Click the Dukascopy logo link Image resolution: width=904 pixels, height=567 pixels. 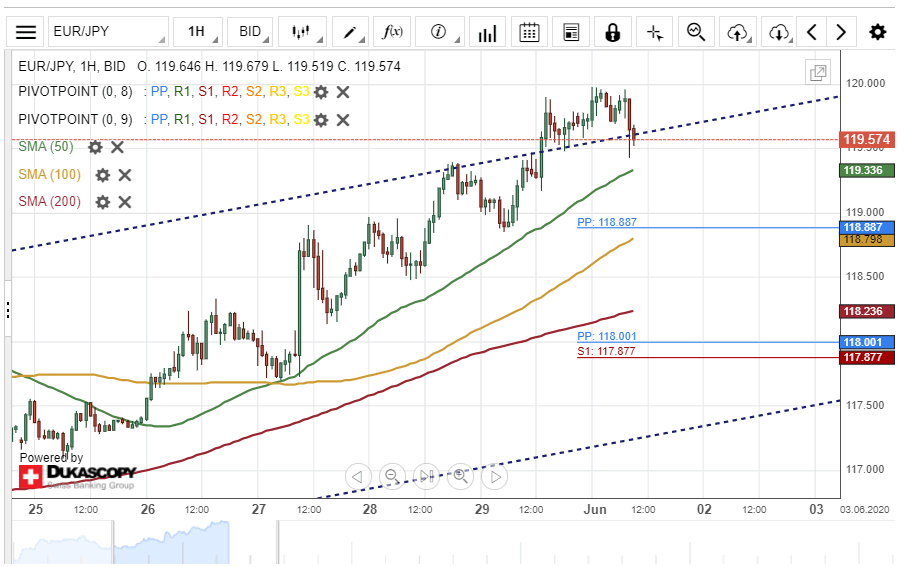(78, 476)
